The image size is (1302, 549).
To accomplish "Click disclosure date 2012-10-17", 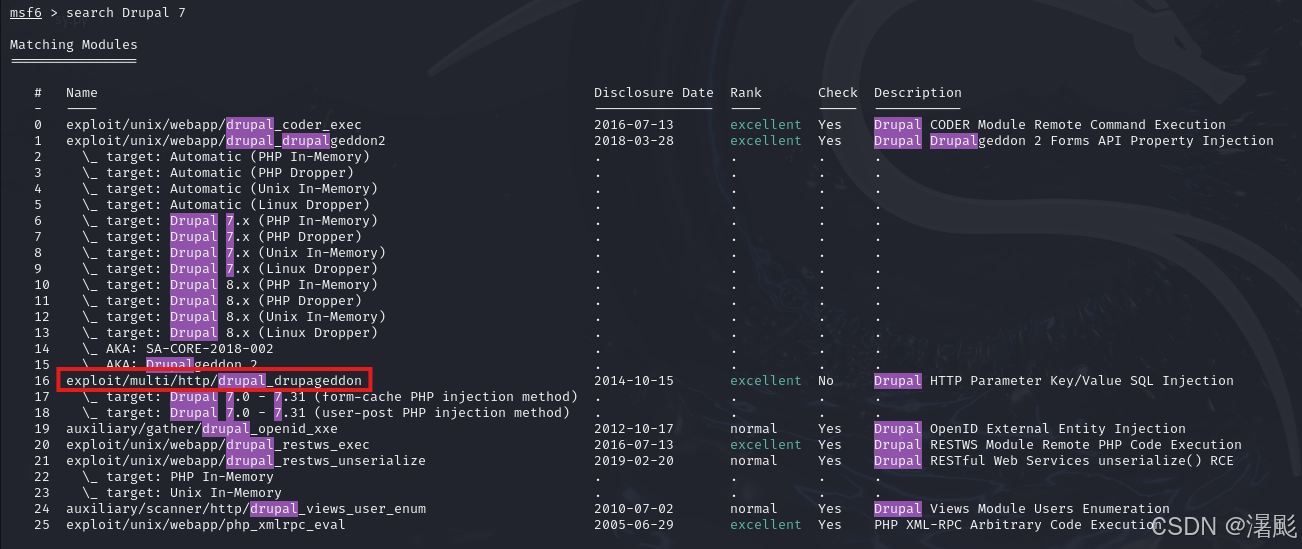I will (634, 429).
